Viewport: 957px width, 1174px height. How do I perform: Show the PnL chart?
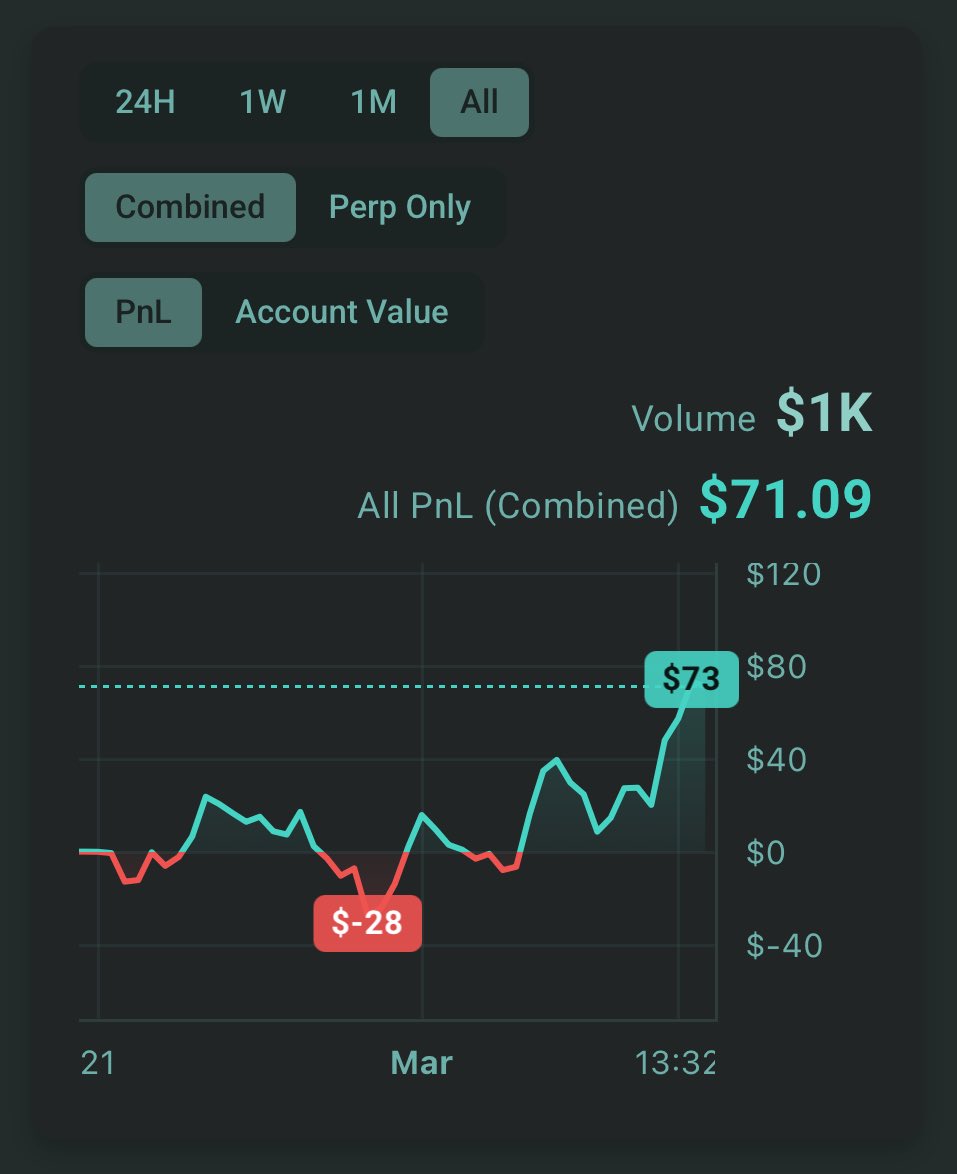(x=143, y=312)
